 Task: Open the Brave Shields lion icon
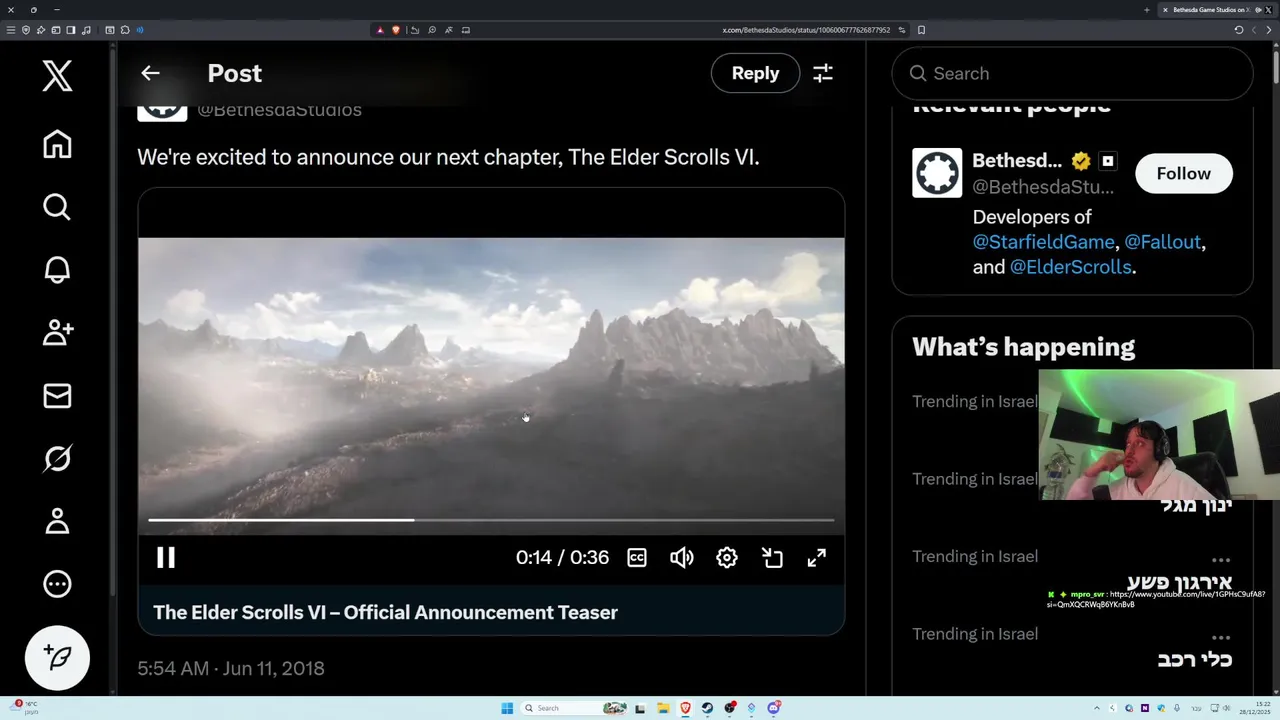point(396,30)
